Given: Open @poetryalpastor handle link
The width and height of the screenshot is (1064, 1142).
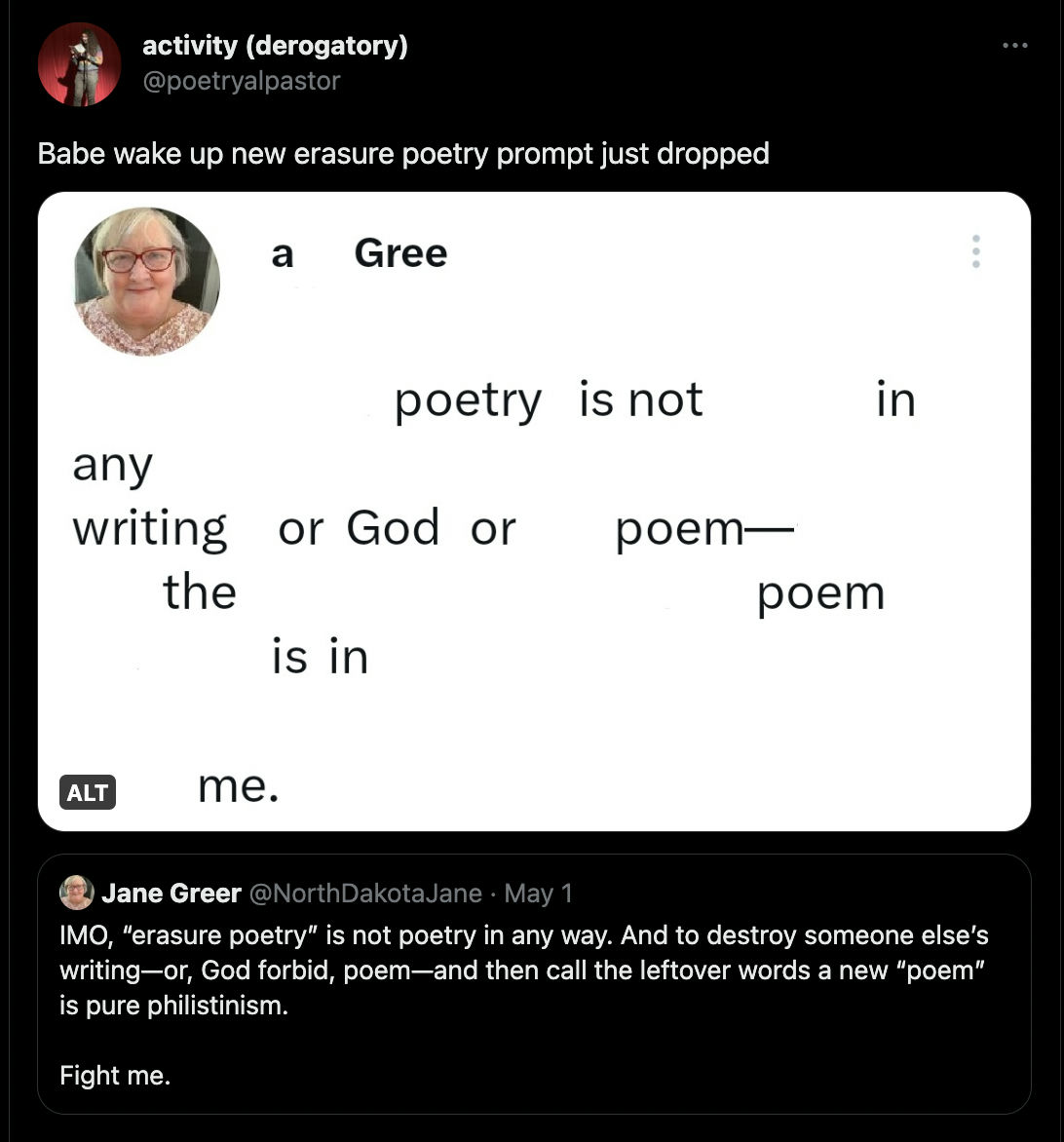Looking at the screenshot, I should [x=241, y=81].
